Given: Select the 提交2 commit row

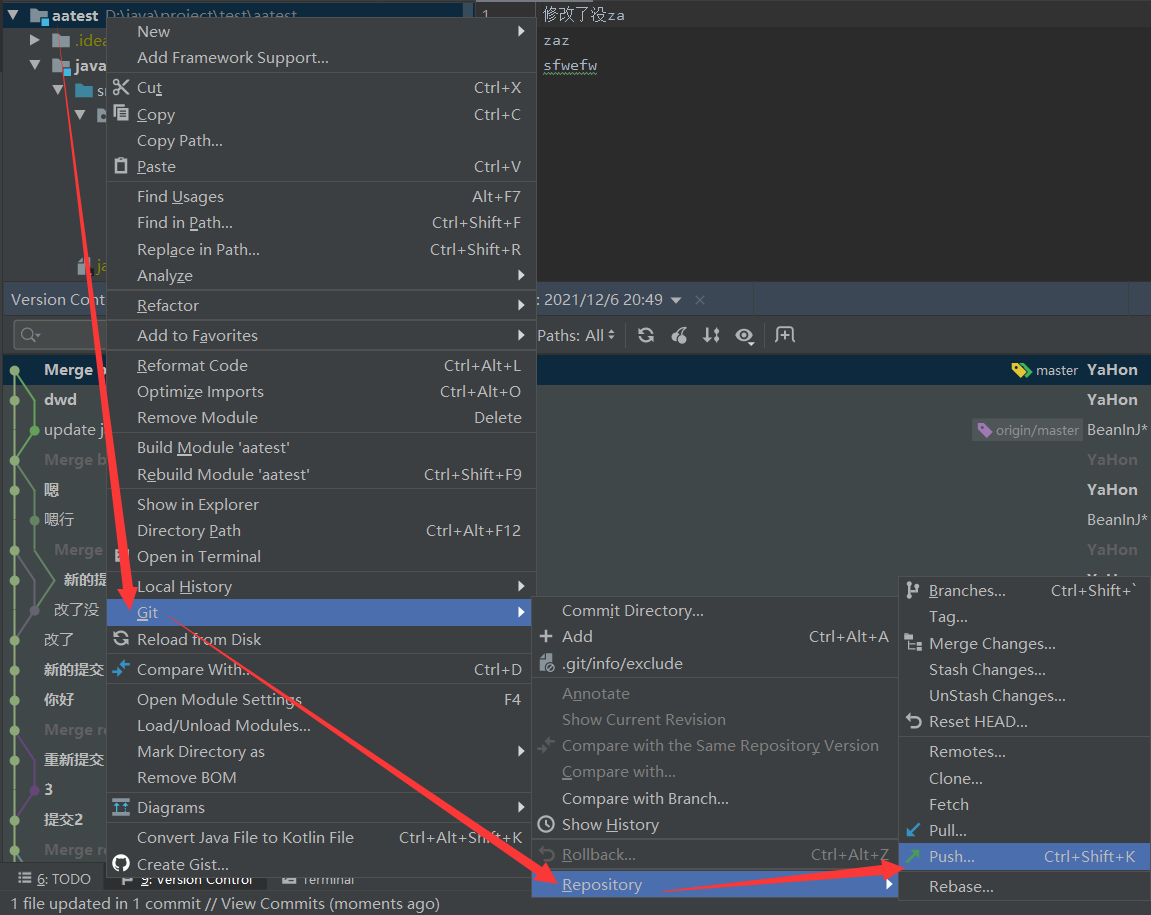Looking at the screenshot, I should coord(63,820).
